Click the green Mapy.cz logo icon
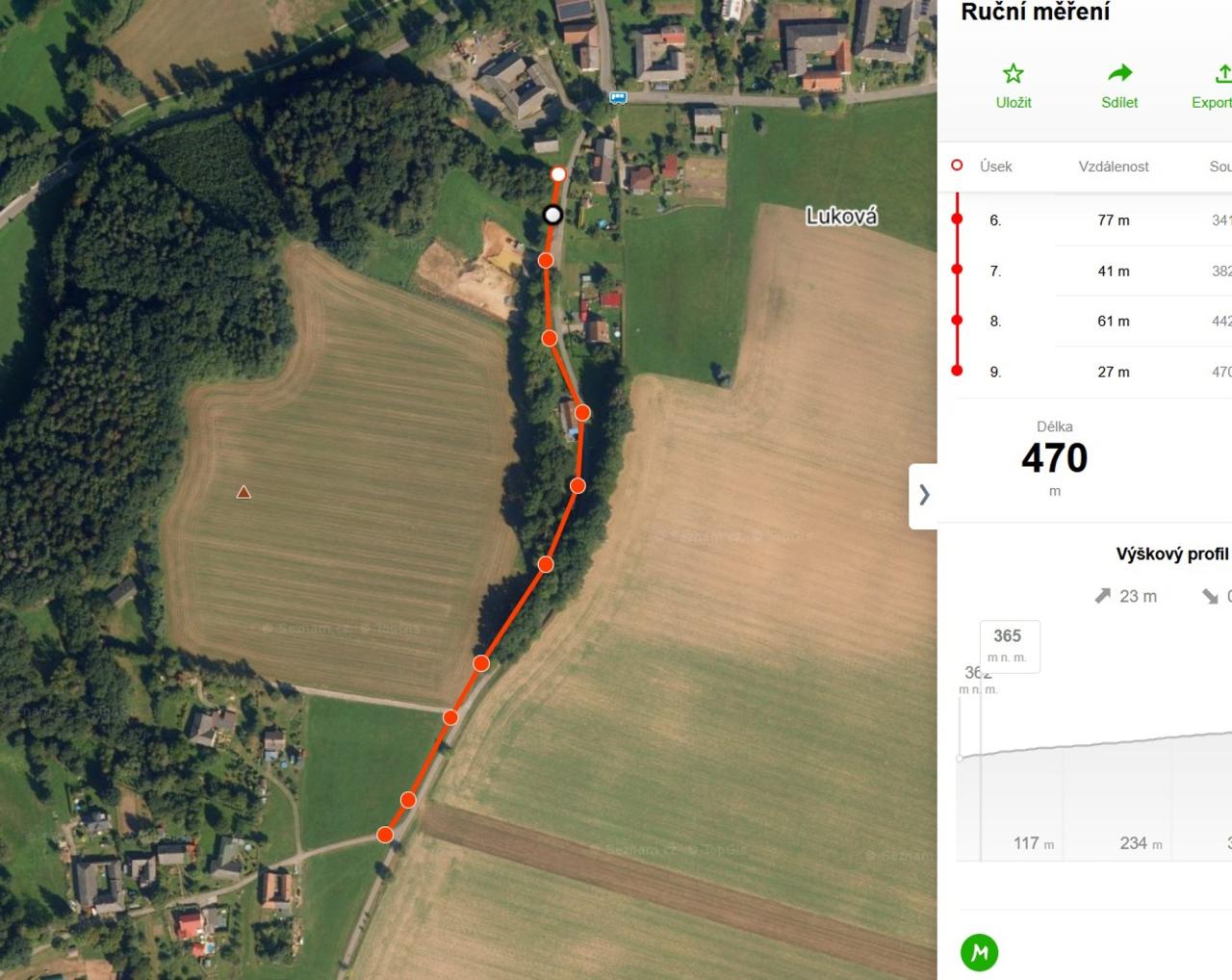Image resolution: width=1232 pixels, height=980 pixels. coord(980,952)
